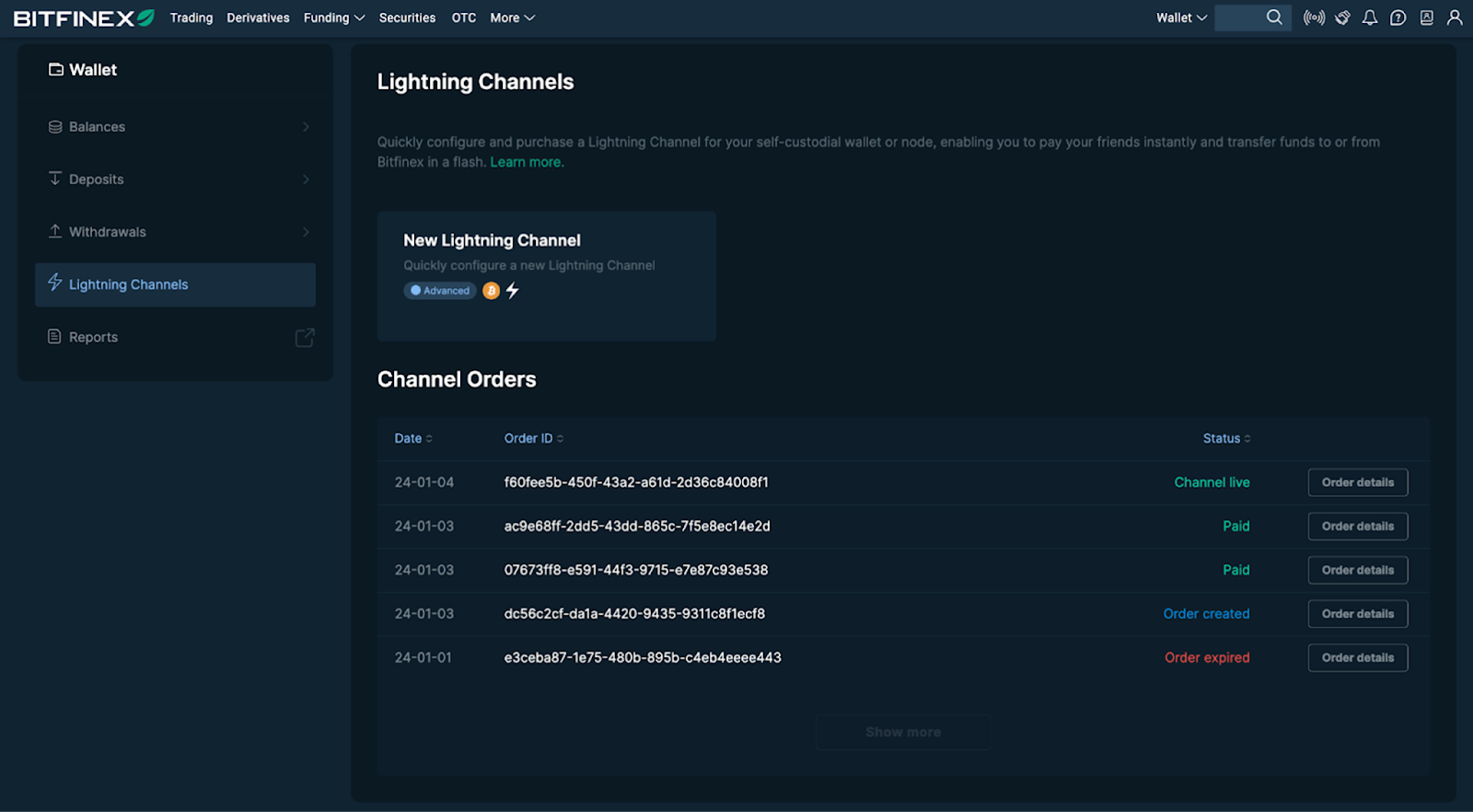The width and height of the screenshot is (1473, 812).
Task: Open the OTC menu item
Action: [464, 17]
